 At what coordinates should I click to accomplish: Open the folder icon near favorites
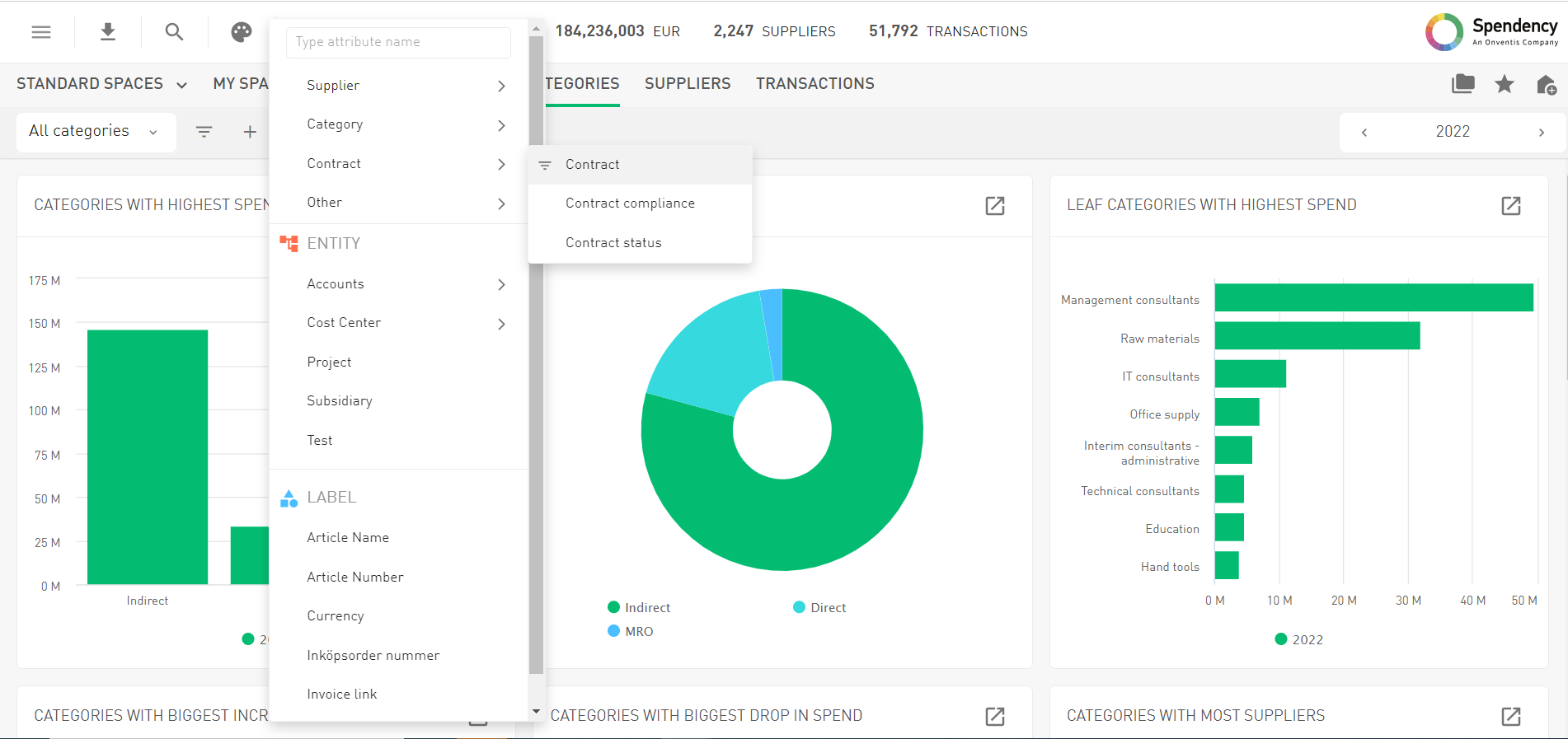(1463, 84)
